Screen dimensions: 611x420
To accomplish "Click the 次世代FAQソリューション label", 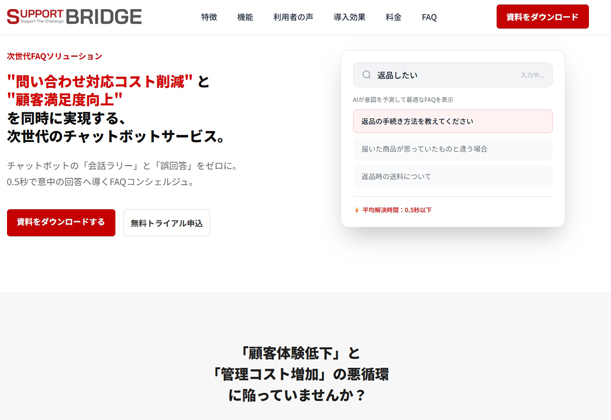I will (55, 56).
